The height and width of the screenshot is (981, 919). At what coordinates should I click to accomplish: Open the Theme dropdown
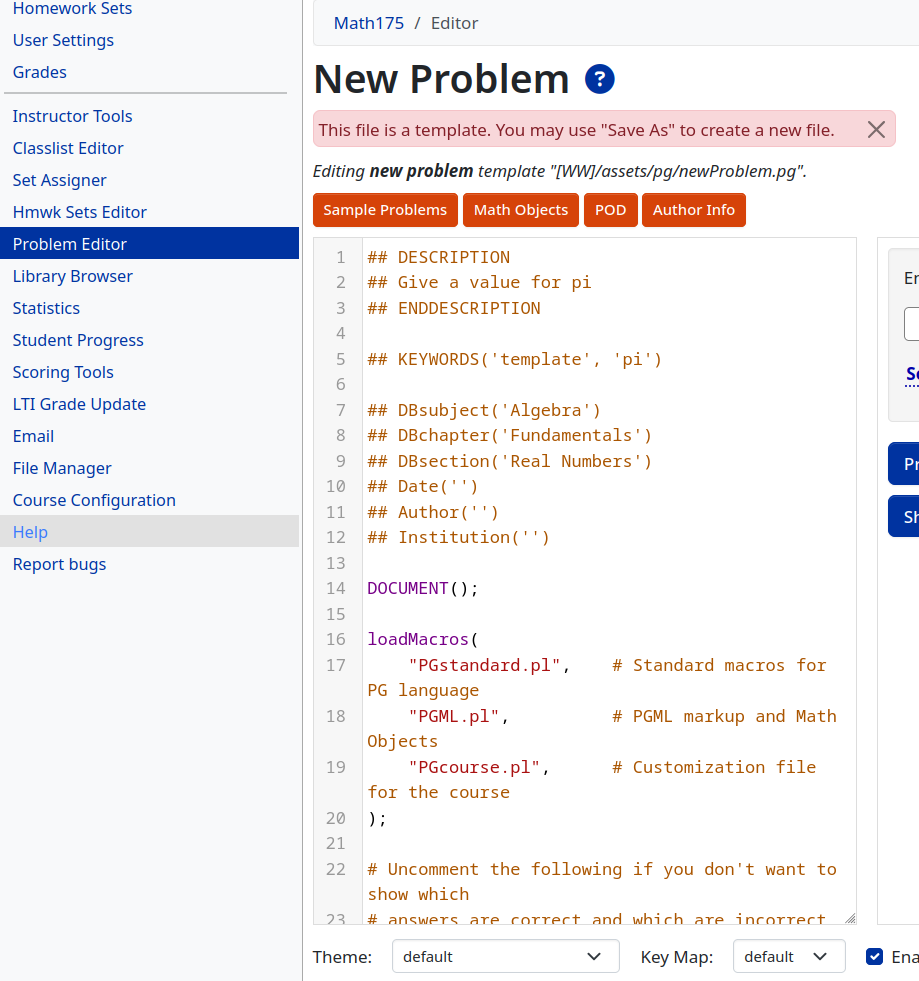pos(505,956)
